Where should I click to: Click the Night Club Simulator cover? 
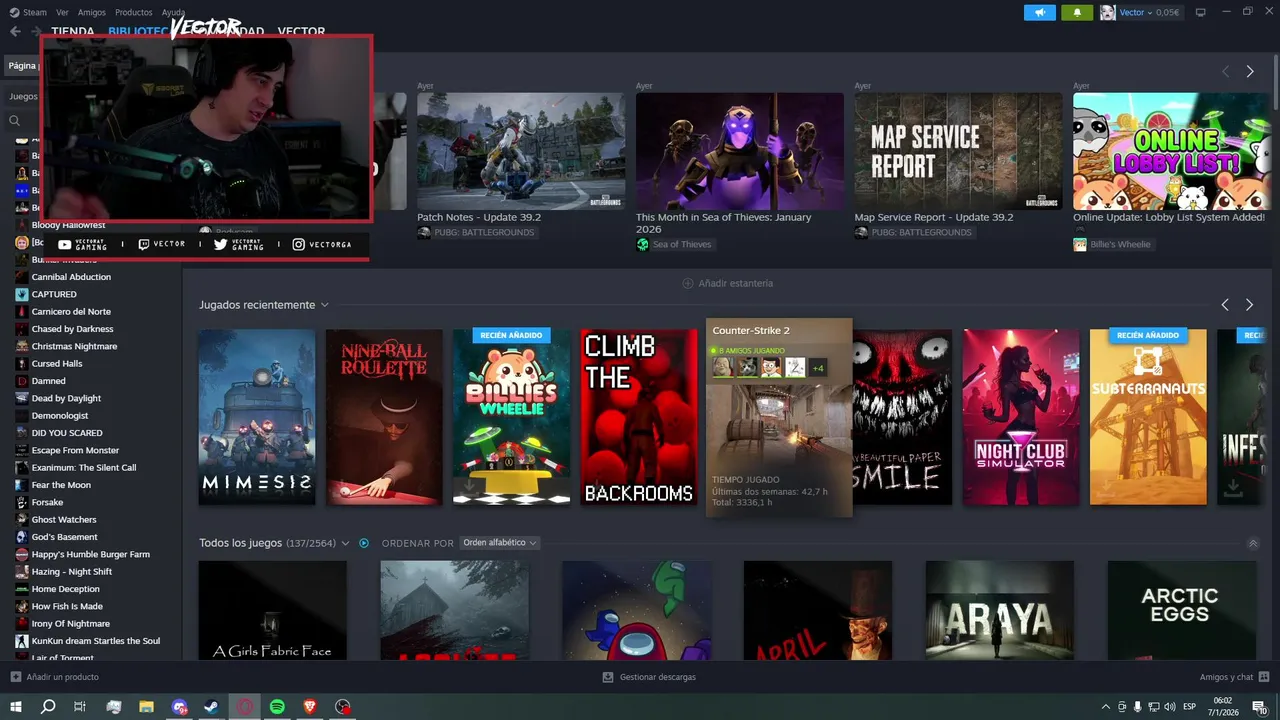[1021, 417]
